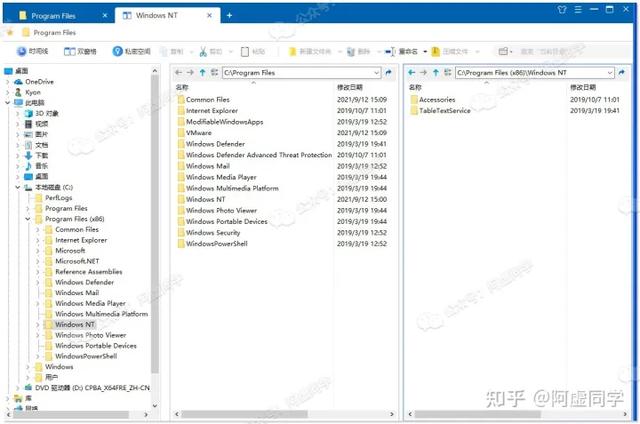640x424 pixels.
Task: Click the Delete (删除) toolbar icon
Action: 351,51
